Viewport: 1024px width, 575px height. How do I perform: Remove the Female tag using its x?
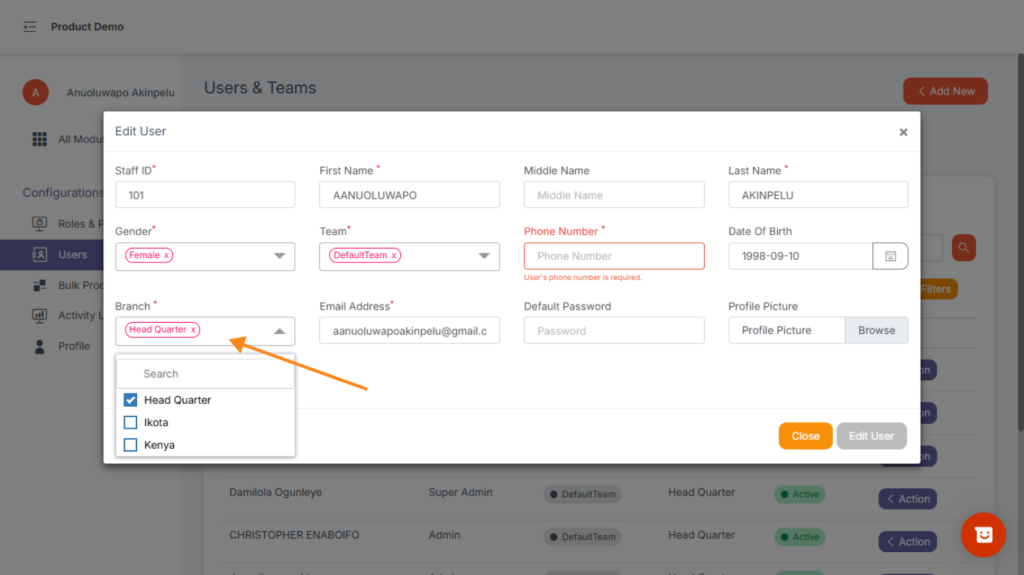pyautogui.click(x=166, y=256)
